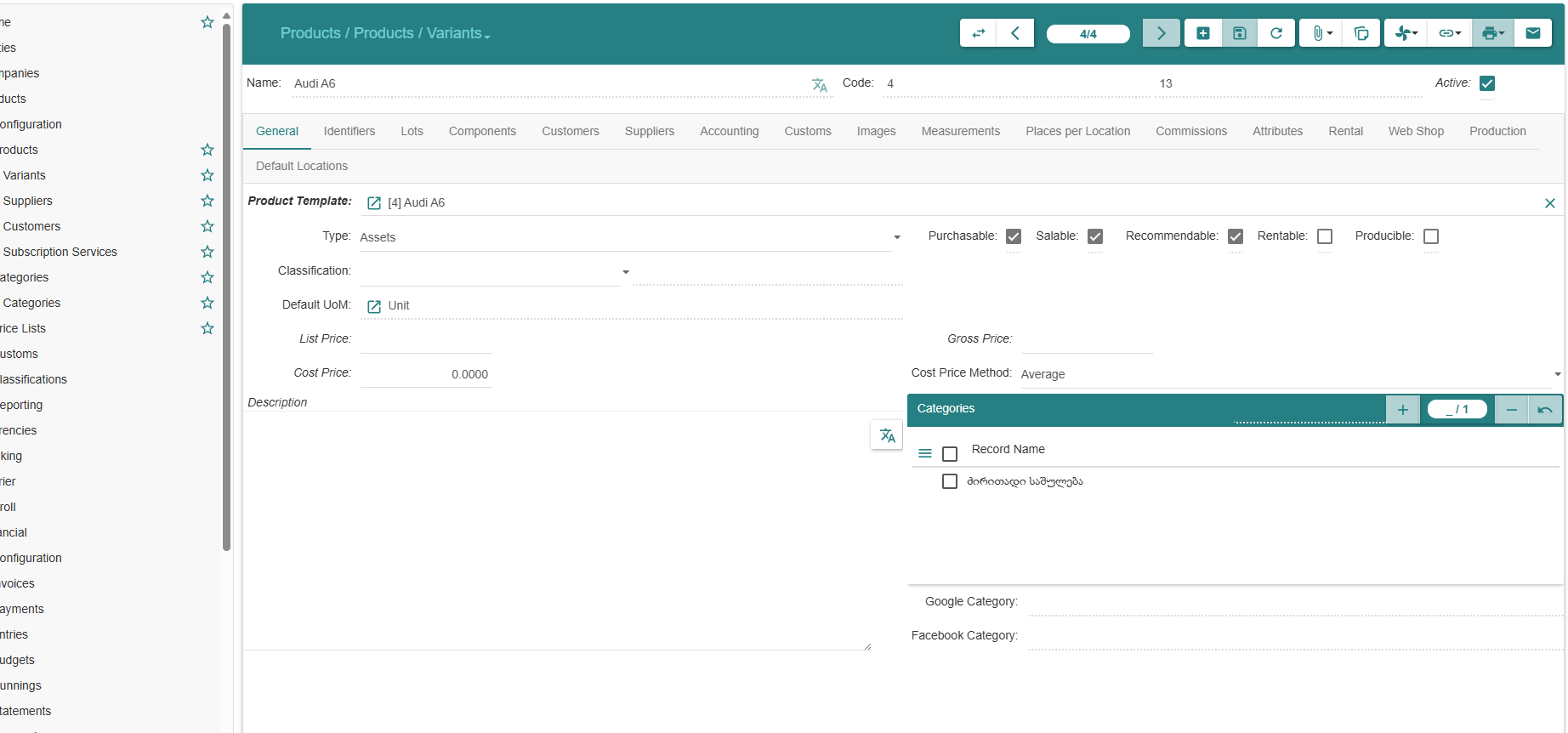This screenshot has height=733, width=1568.
Task: Toggle the Rentable checkbox
Action: (1325, 236)
